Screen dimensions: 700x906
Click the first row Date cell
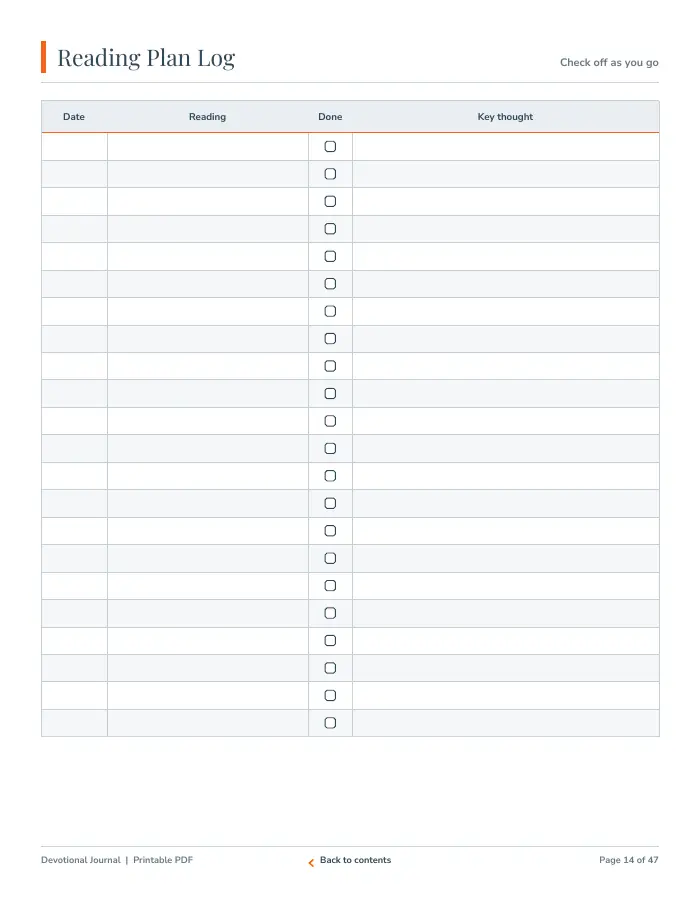(75, 147)
